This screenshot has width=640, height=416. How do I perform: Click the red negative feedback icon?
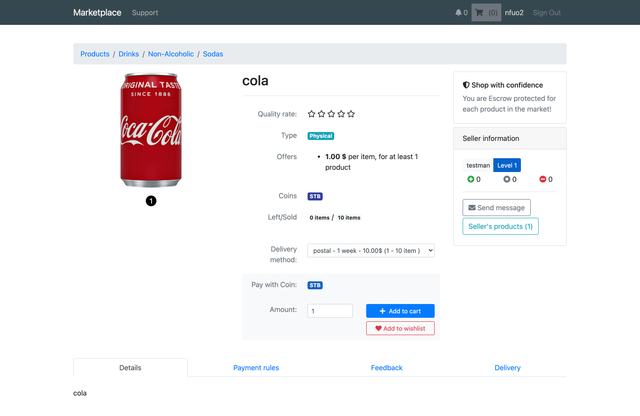pyautogui.click(x=543, y=180)
